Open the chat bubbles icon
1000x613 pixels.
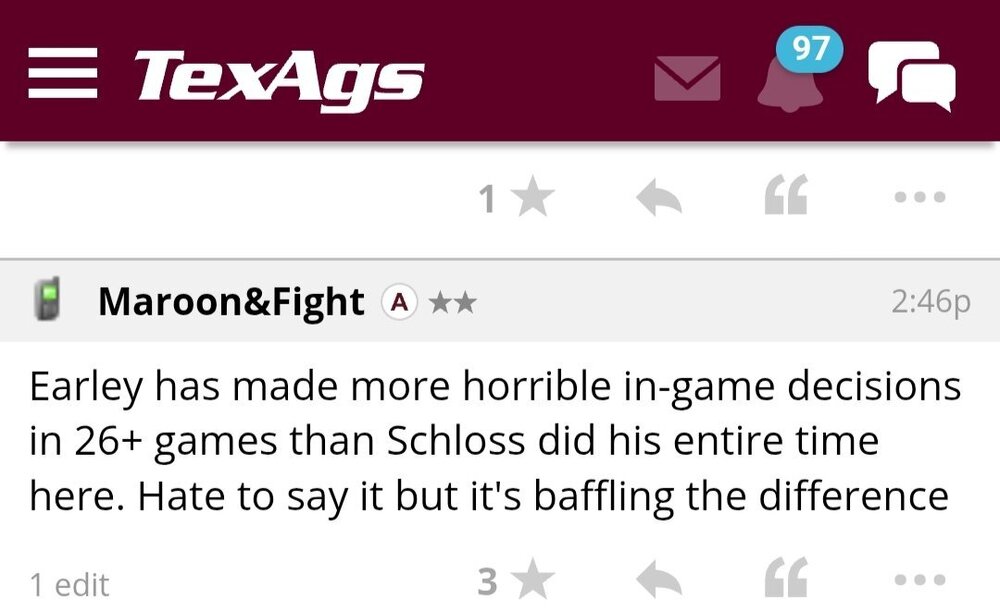coord(911,74)
